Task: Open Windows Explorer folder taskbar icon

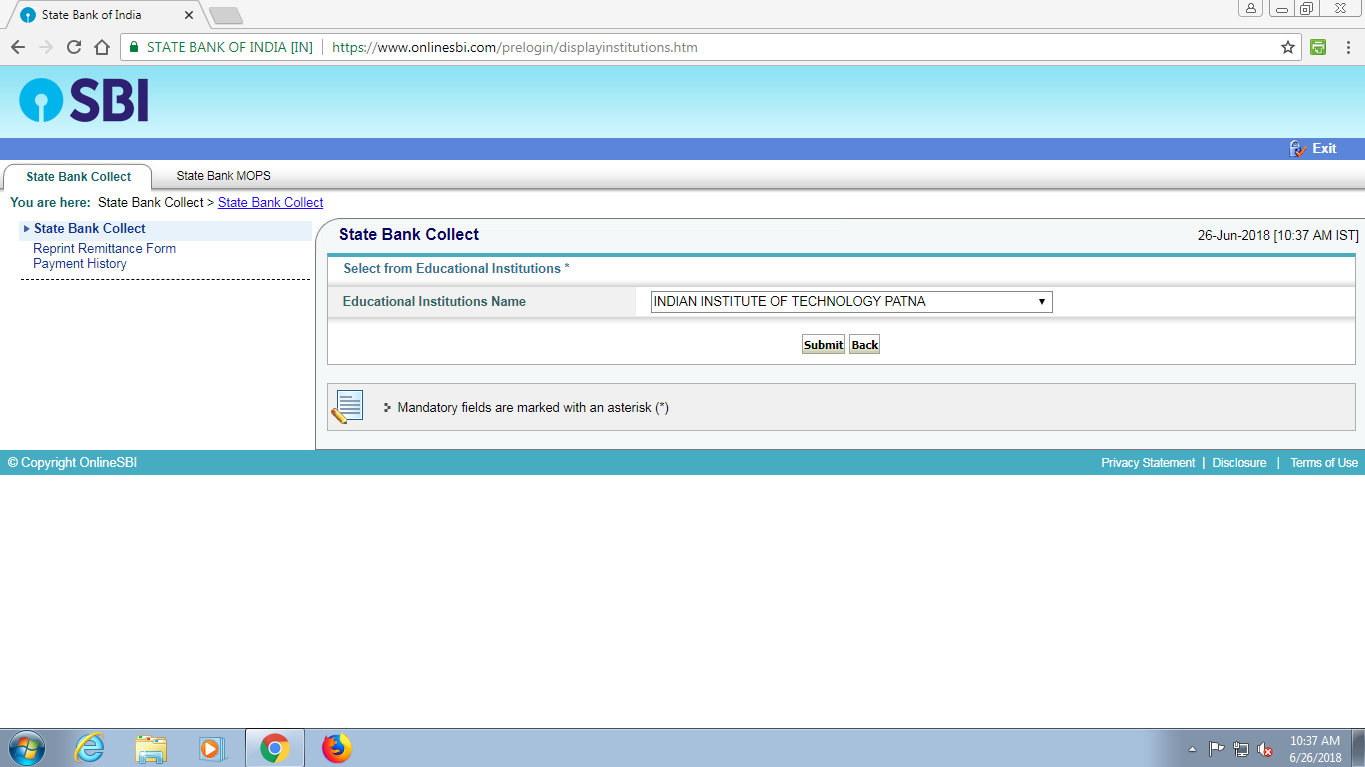Action: tap(152, 748)
